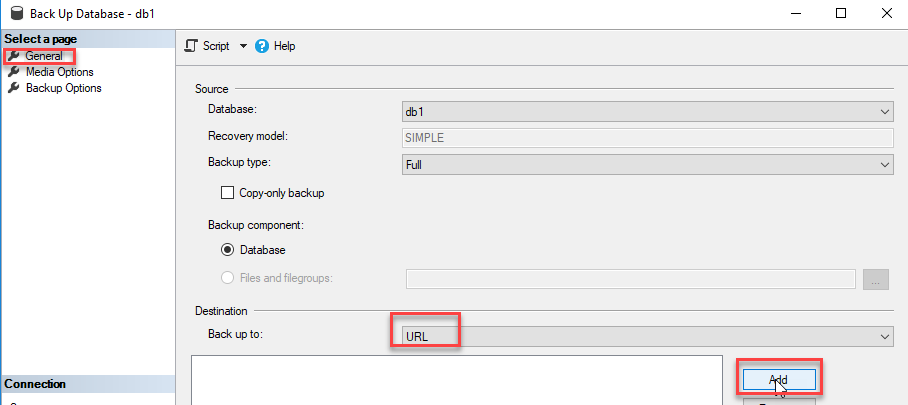The height and width of the screenshot is (405, 908).
Task: Select the Database backup component radio
Action: [x=227, y=249]
